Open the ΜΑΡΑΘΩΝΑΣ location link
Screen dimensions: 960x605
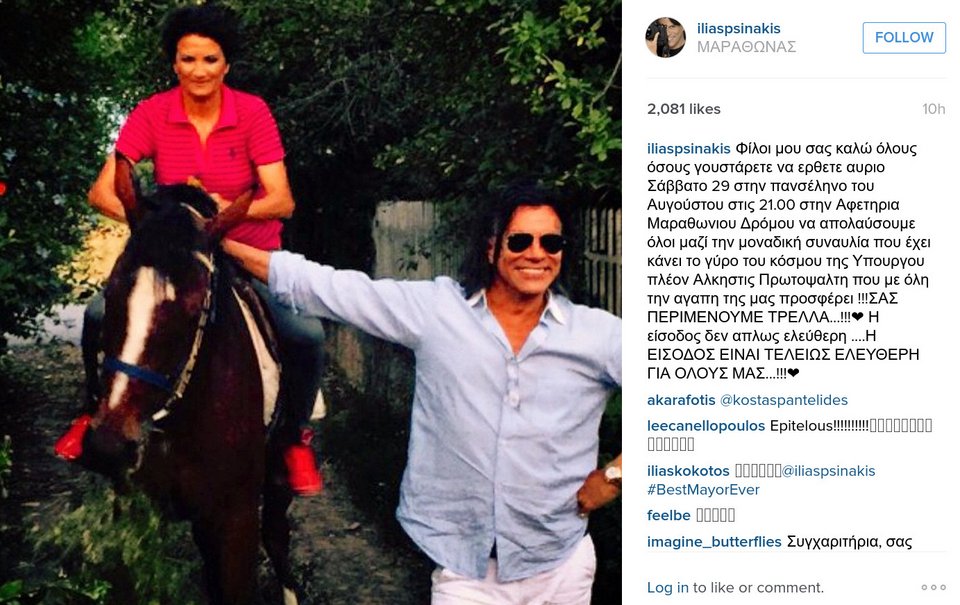[746, 47]
